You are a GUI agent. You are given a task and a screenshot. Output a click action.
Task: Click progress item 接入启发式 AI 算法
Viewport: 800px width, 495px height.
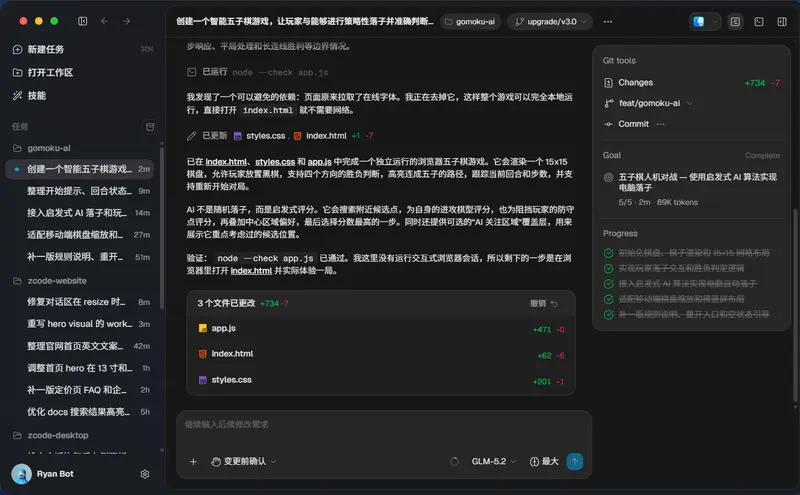tap(680, 284)
